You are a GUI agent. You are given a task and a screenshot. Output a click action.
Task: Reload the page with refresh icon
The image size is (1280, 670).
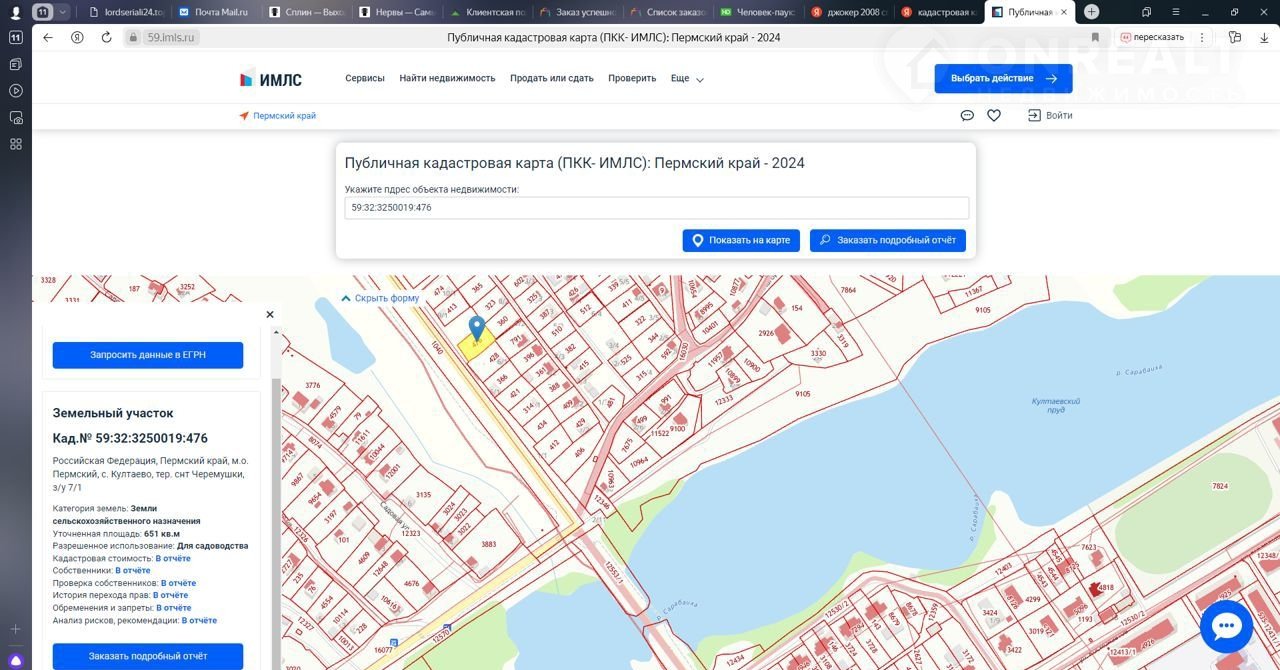pos(106,37)
